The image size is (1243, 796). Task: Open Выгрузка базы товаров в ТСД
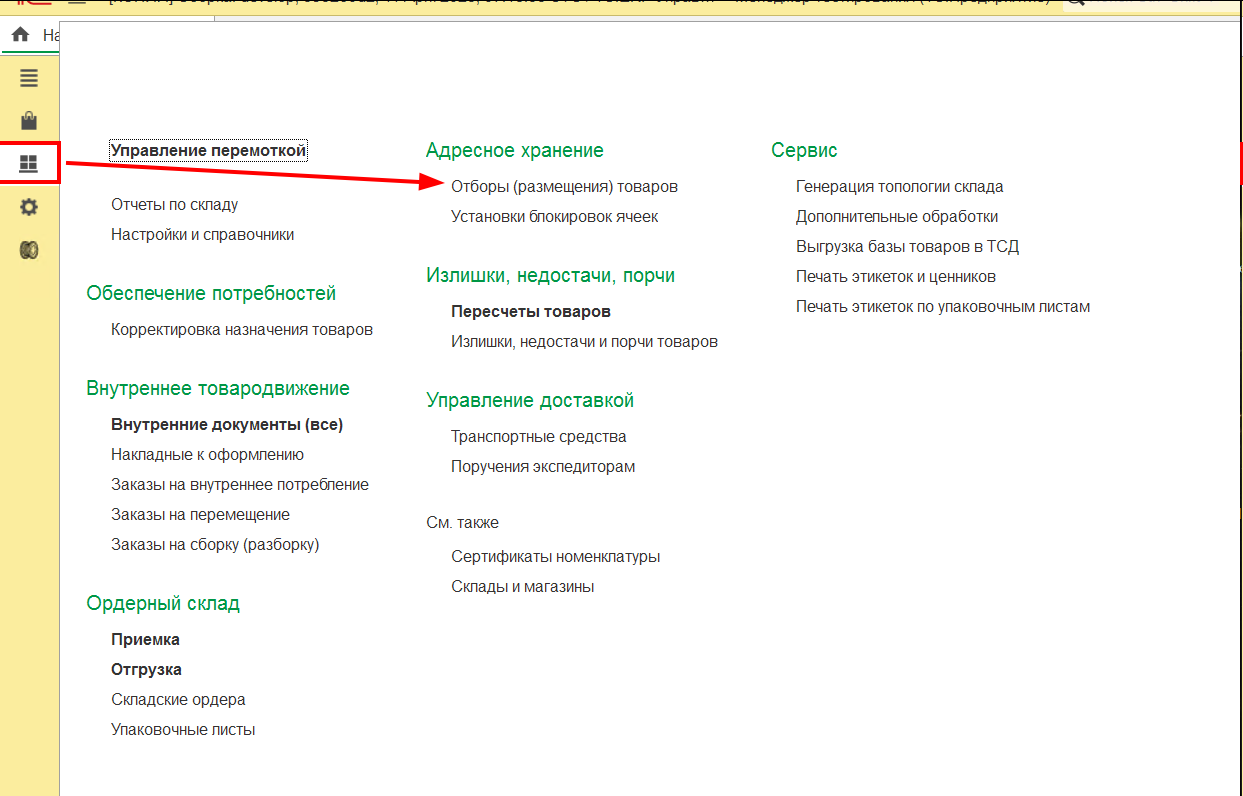pos(908,247)
